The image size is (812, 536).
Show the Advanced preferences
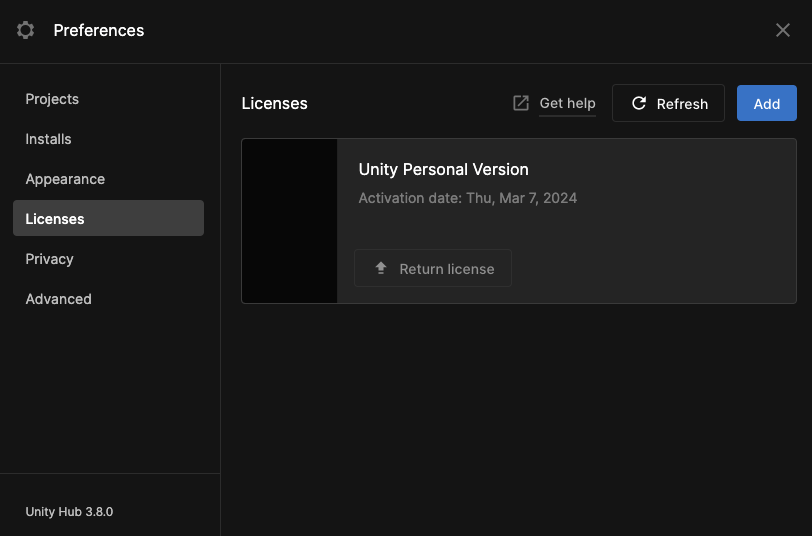pyautogui.click(x=108, y=299)
